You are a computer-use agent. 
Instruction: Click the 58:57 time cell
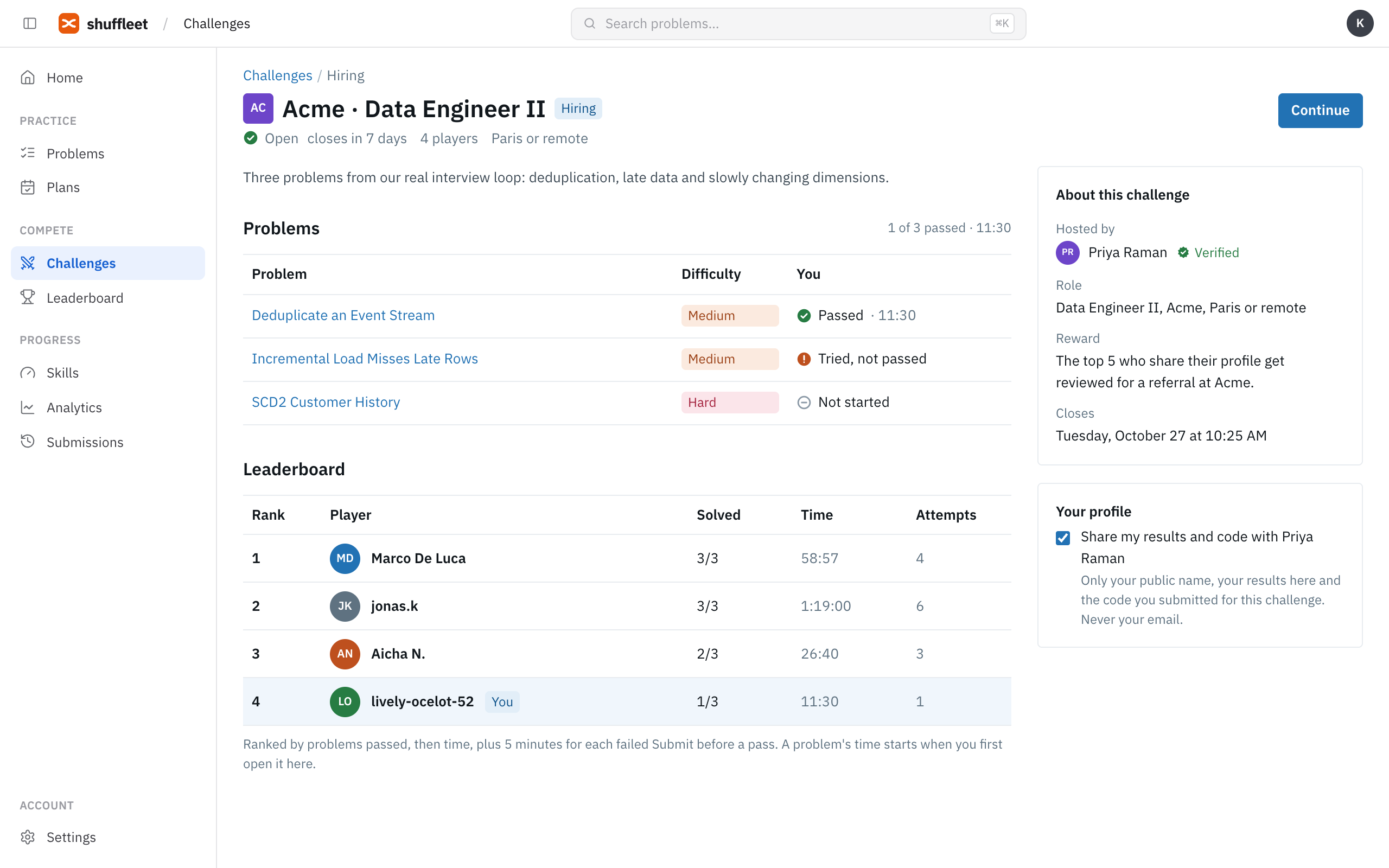pyautogui.click(x=820, y=559)
